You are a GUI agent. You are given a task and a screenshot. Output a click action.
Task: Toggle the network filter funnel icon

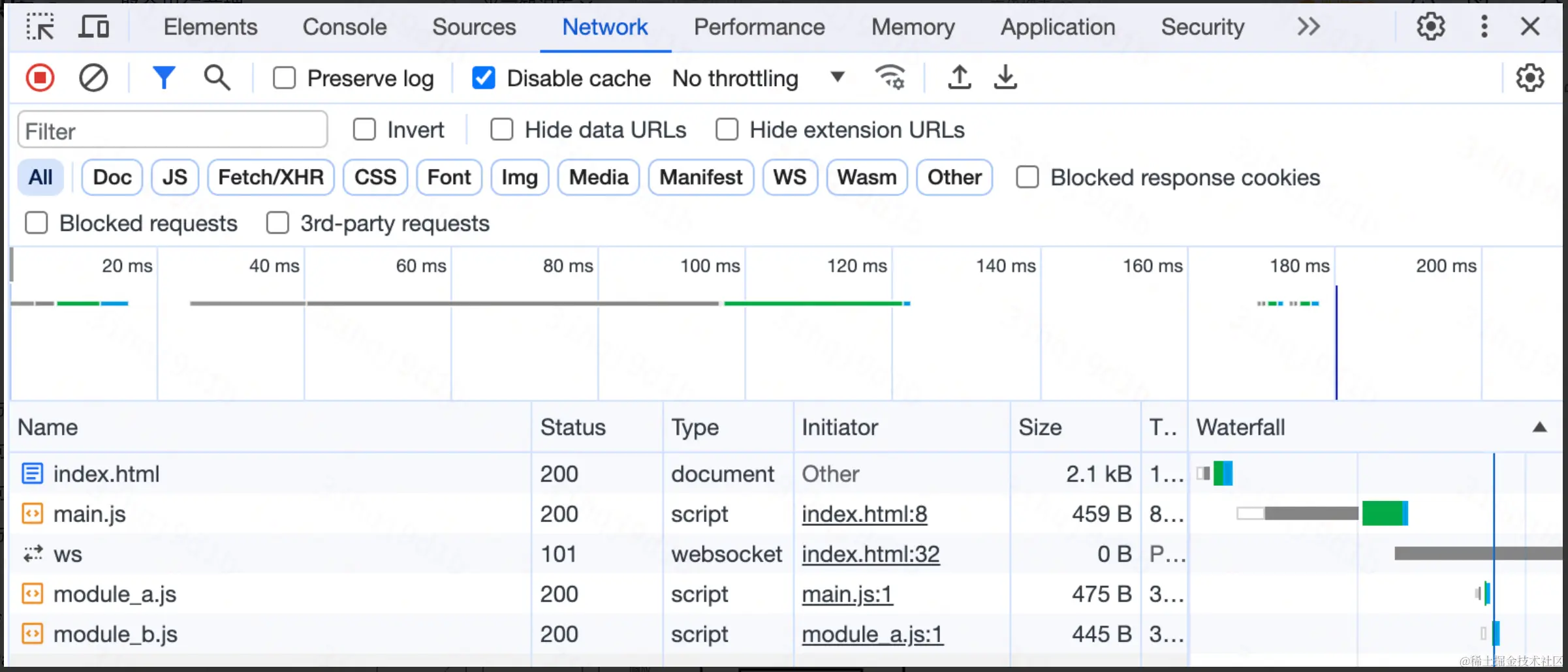(163, 78)
